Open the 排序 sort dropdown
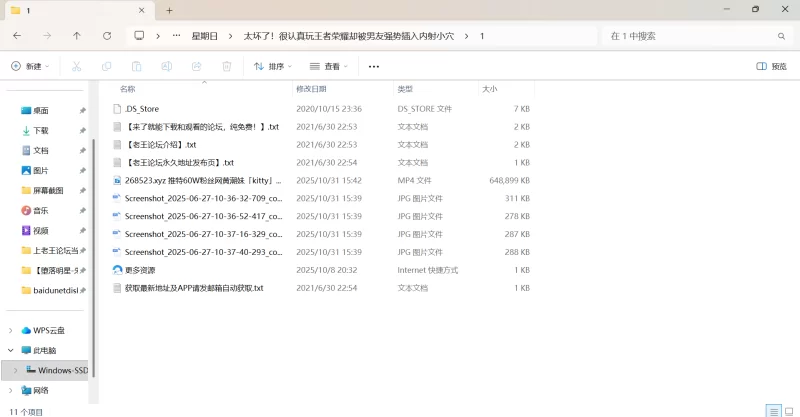 [x=273, y=66]
